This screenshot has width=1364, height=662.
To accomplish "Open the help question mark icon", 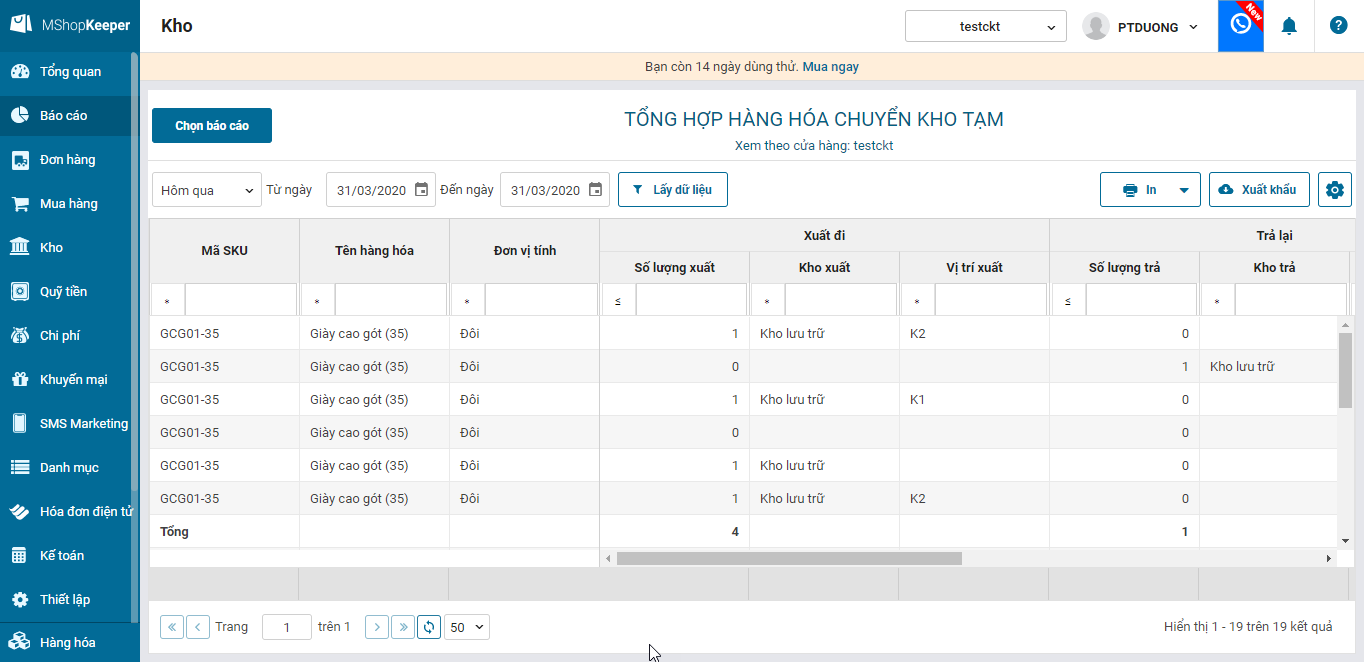I will (x=1338, y=26).
